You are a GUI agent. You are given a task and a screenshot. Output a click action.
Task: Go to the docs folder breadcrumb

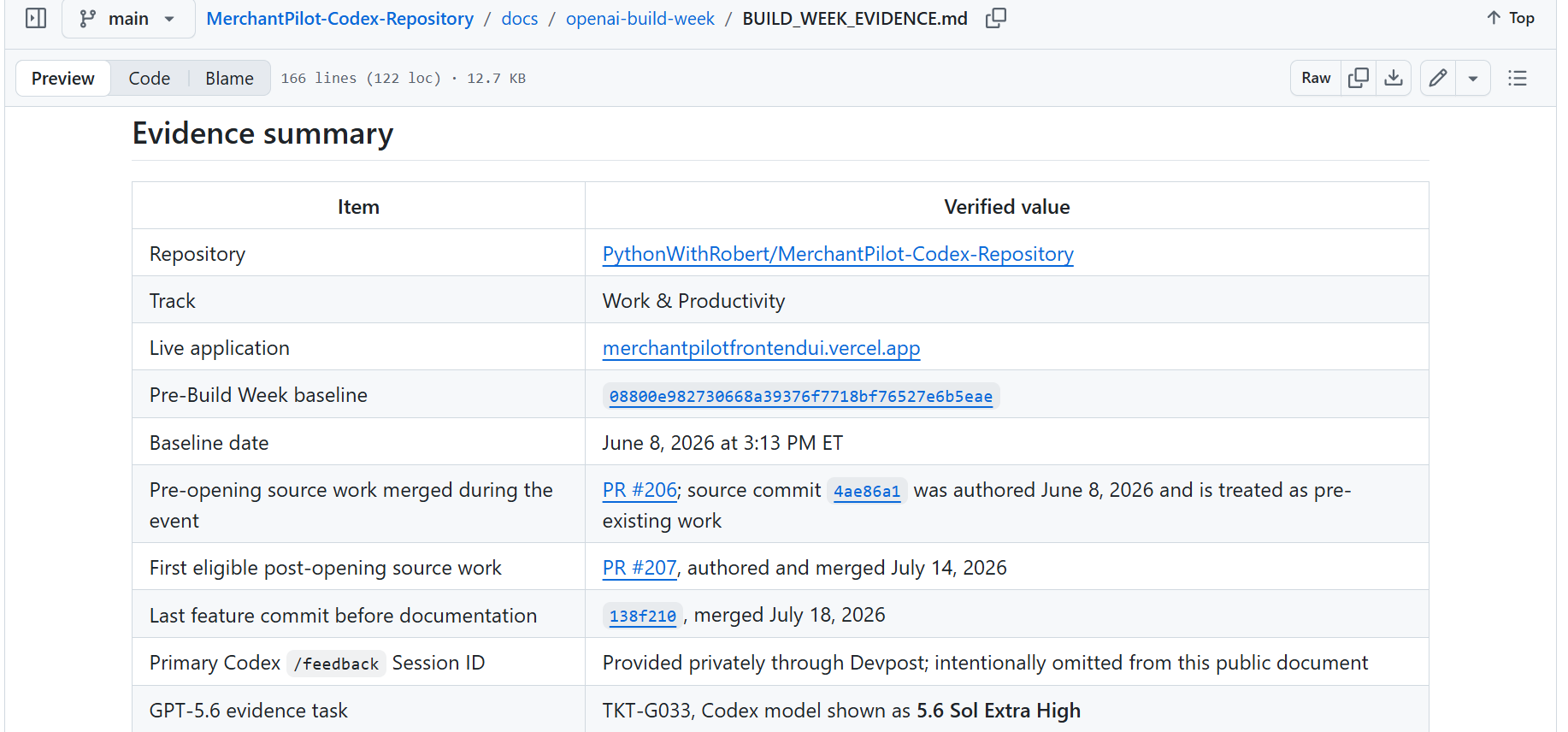tap(520, 18)
